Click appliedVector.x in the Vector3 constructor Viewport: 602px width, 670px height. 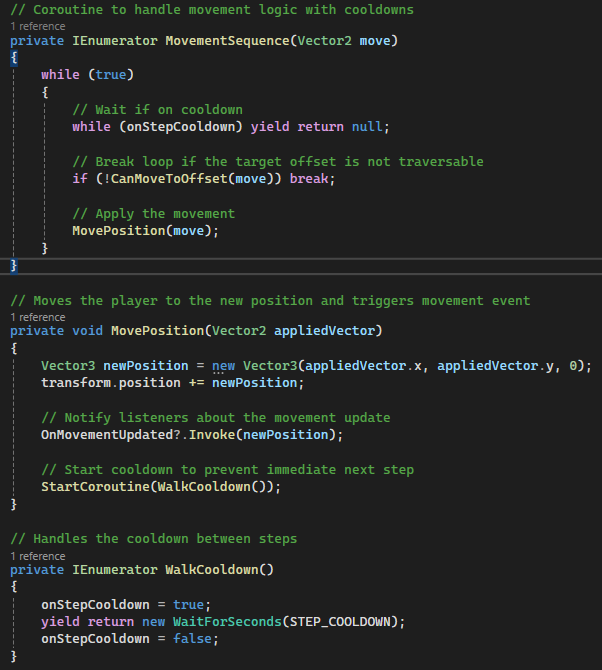pos(363,366)
